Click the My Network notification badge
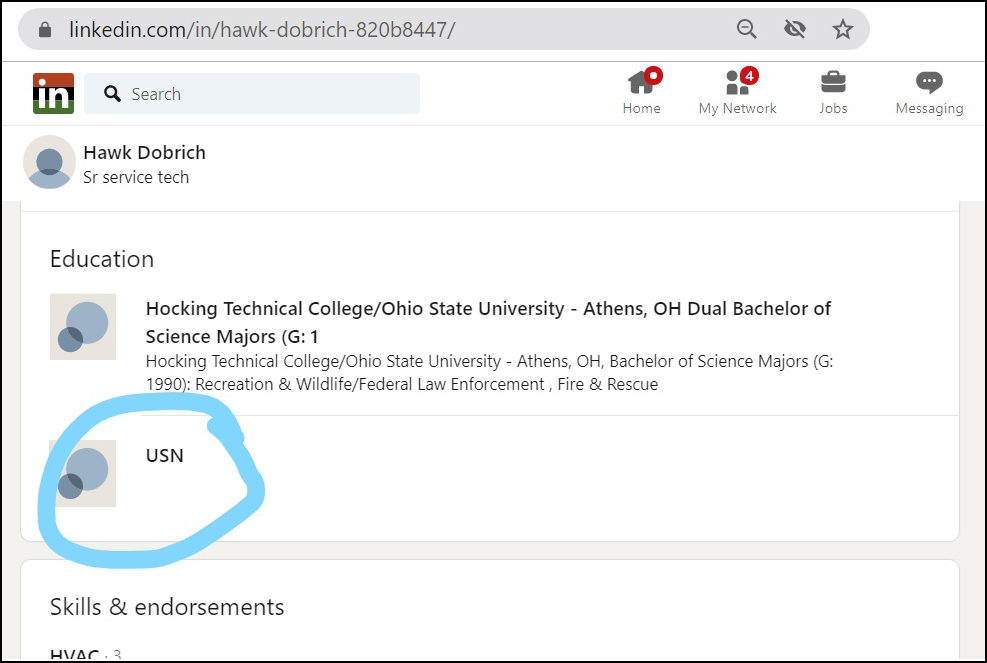The image size is (987, 663). click(750, 76)
